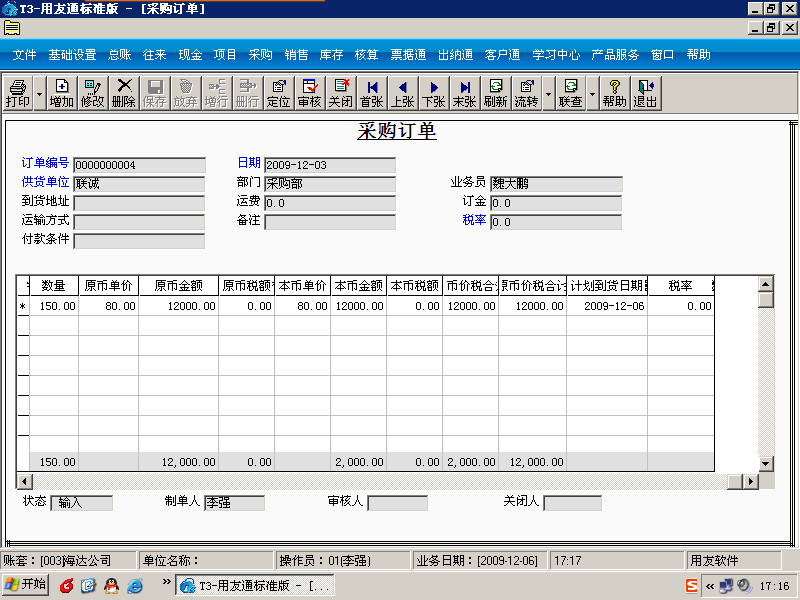The height and width of the screenshot is (600, 800).
Task: Click the 刷新 refresh toolbar icon
Action: click(x=495, y=93)
